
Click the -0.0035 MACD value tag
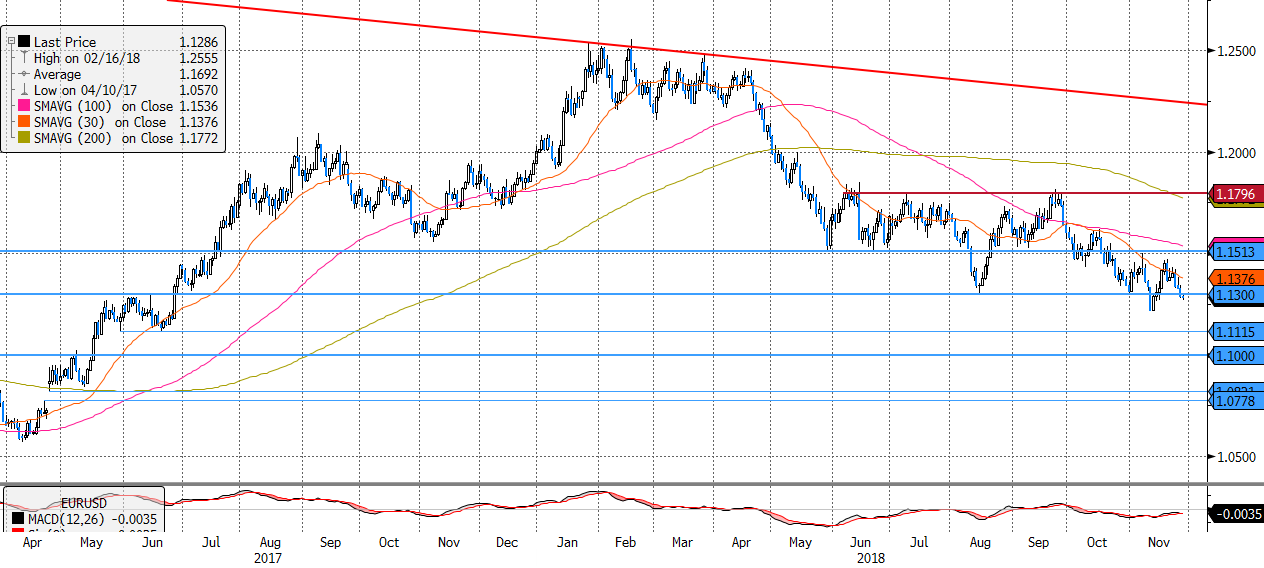coord(1236,514)
